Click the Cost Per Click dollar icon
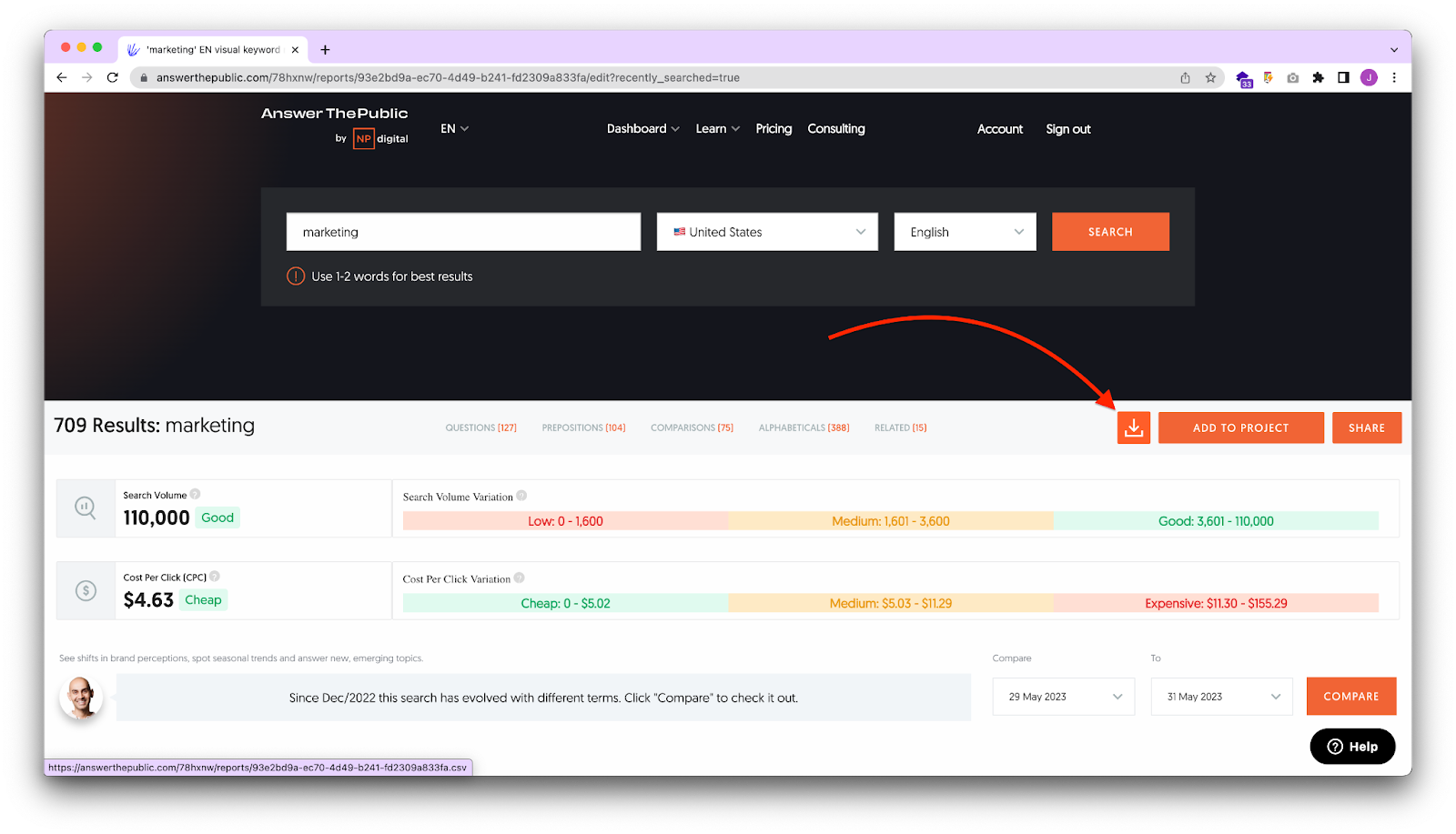This screenshot has width=1456, height=834. tap(86, 590)
